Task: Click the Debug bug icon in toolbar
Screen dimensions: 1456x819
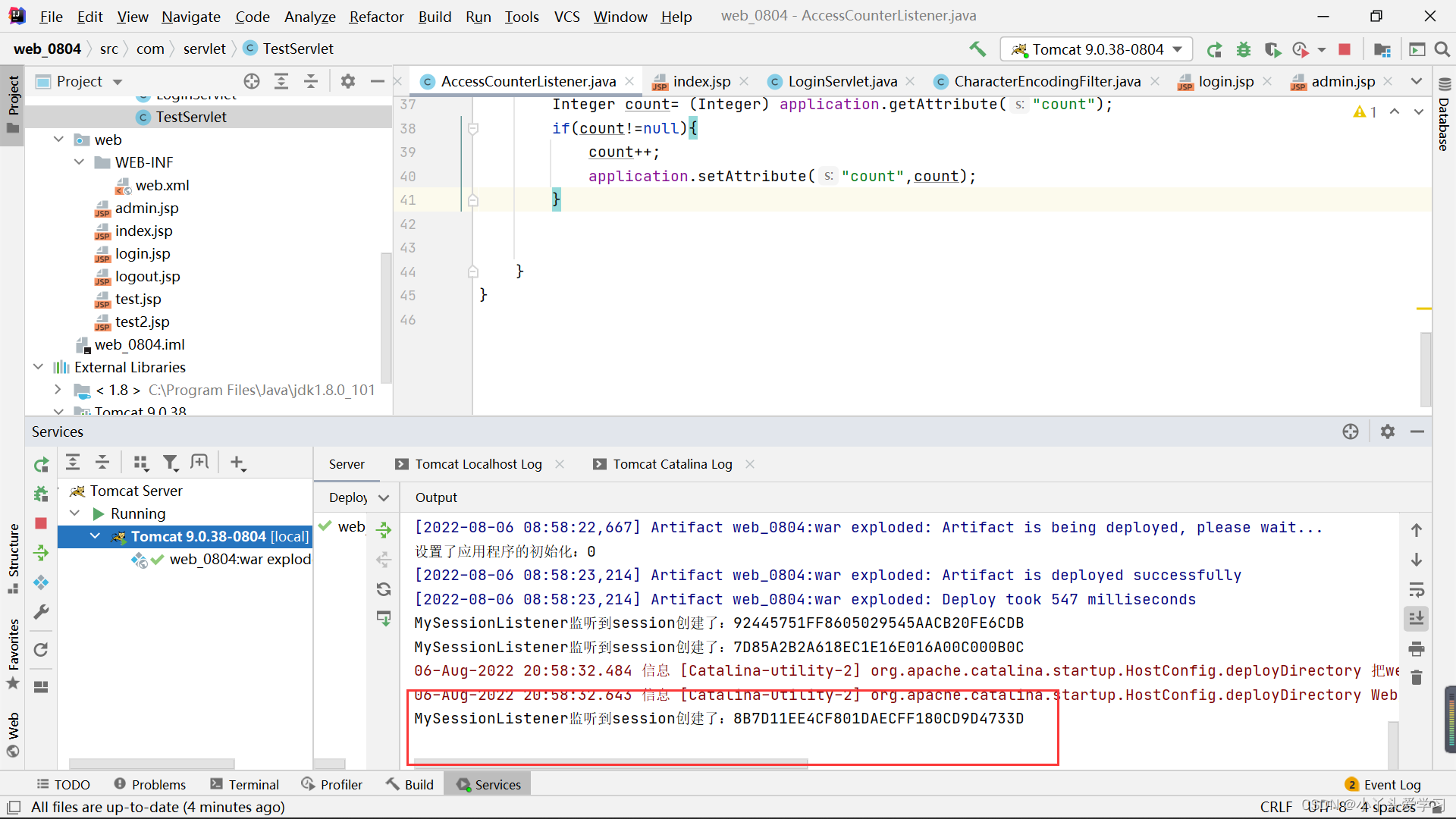Action: (1244, 49)
